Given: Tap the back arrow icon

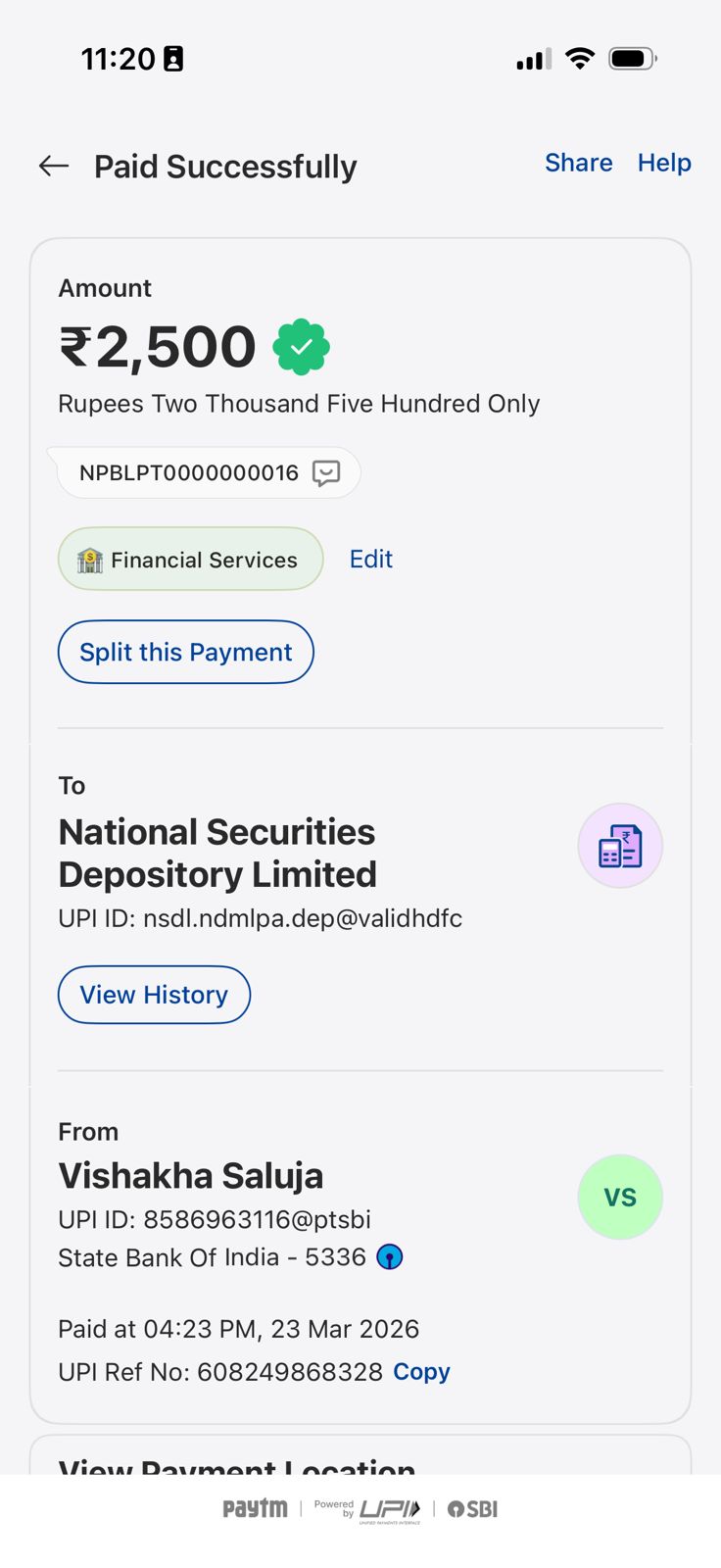Looking at the screenshot, I should point(54,166).
